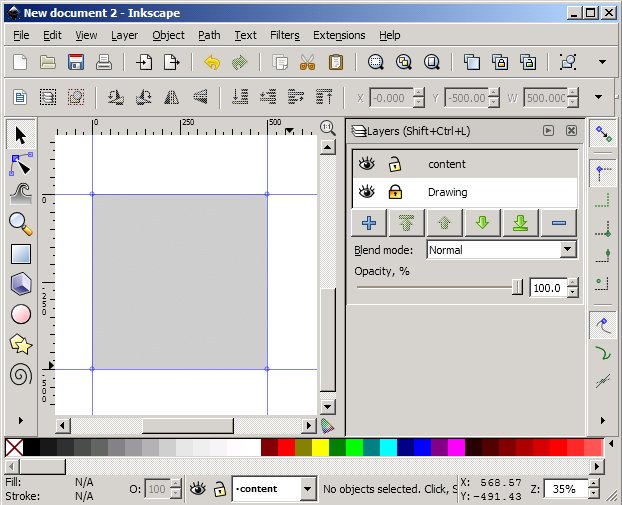Open the Extensions menu

(x=339, y=35)
